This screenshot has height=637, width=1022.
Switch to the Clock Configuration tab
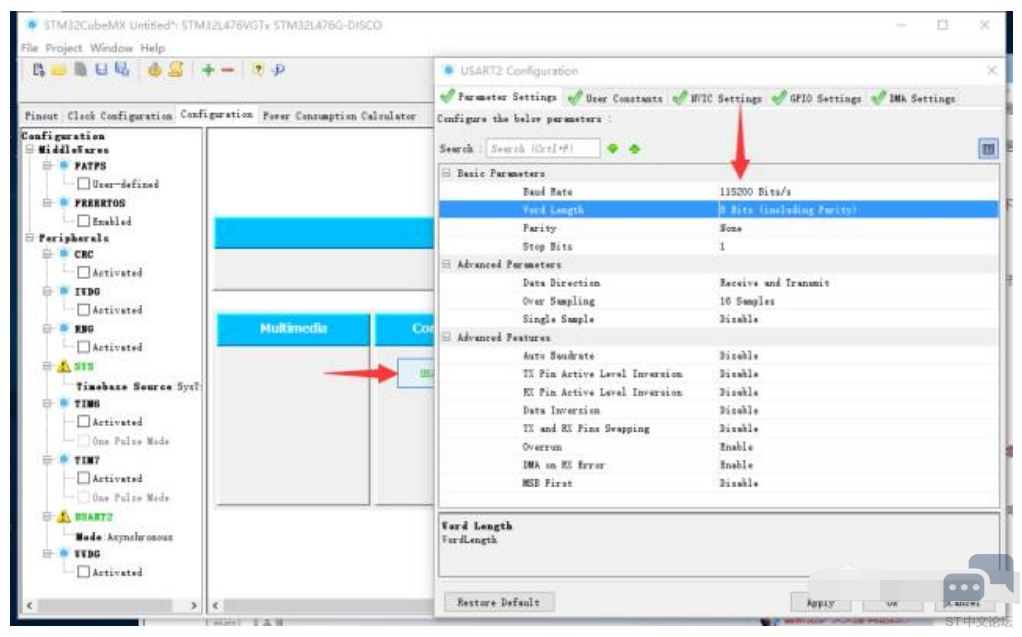[x=120, y=115]
